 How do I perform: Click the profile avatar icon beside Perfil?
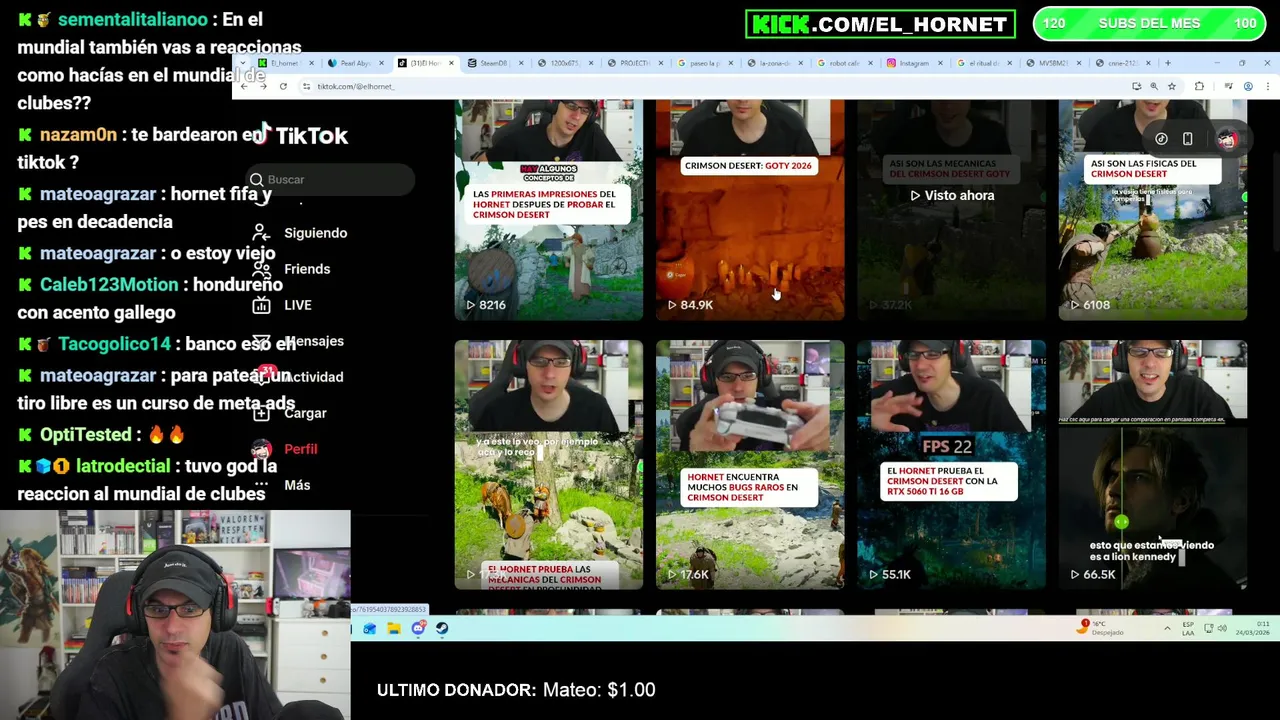coord(261,449)
